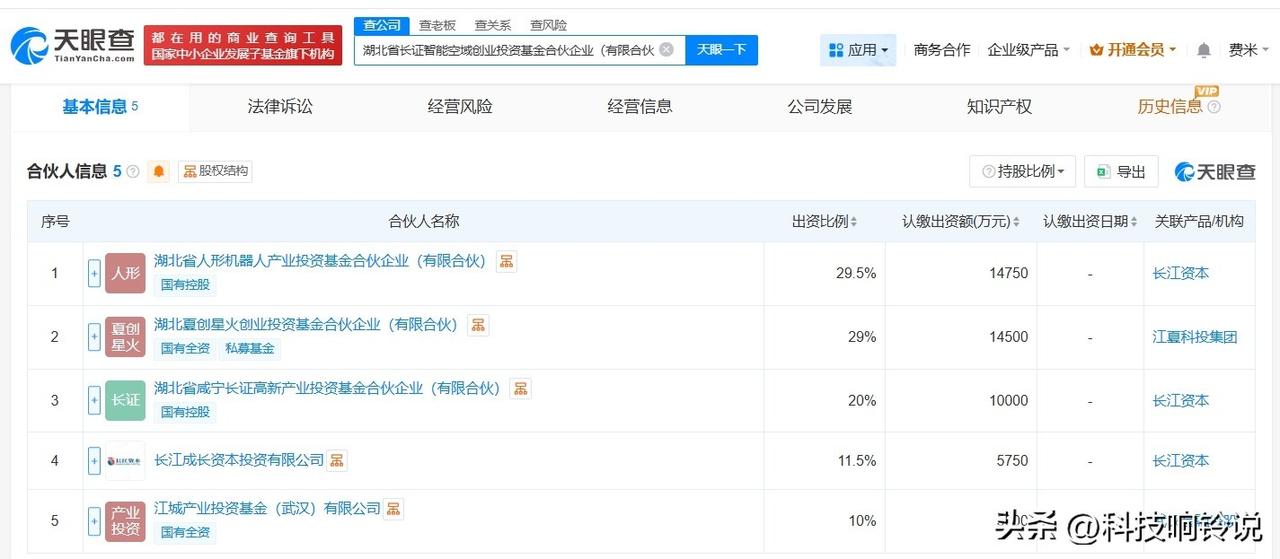Image resolution: width=1280 pixels, height=559 pixels.
Task: Open the 持股比例 dropdown
Action: pos(1022,171)
